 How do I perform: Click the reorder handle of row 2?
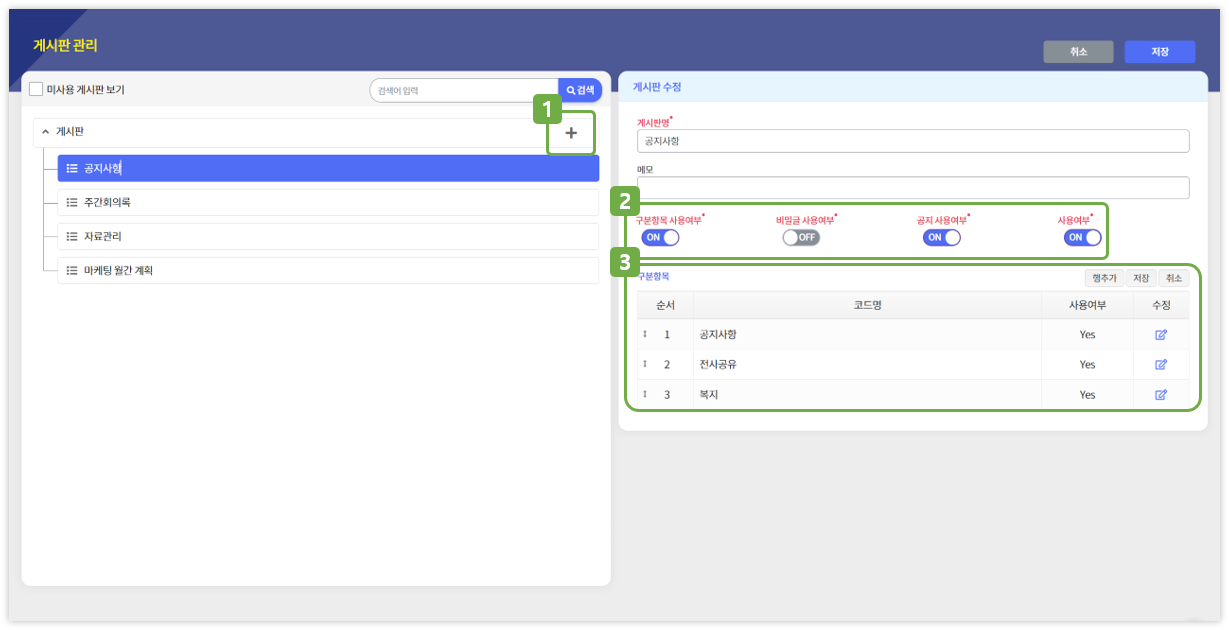pyautogui.click(x=645, y=364)
